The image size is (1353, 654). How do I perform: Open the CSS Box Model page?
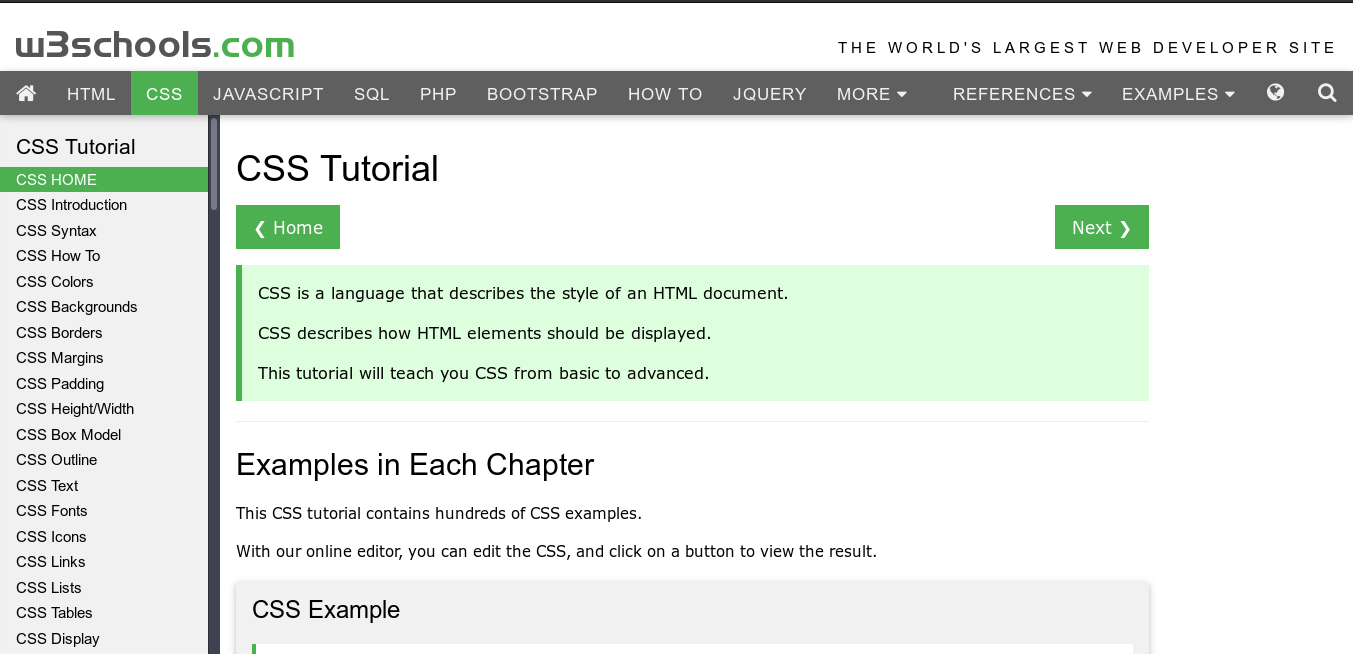[x=68, y=434]
